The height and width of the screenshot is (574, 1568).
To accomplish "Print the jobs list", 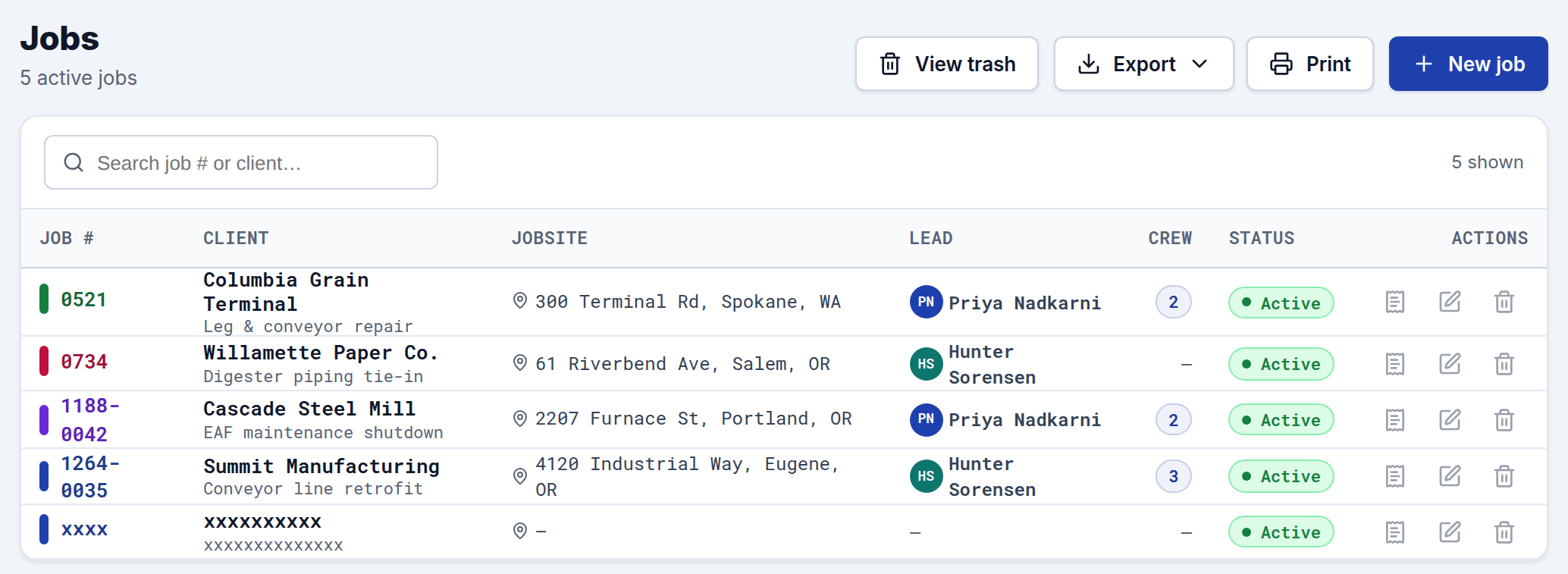I will pyautogui.click(x=1310, y=64).
